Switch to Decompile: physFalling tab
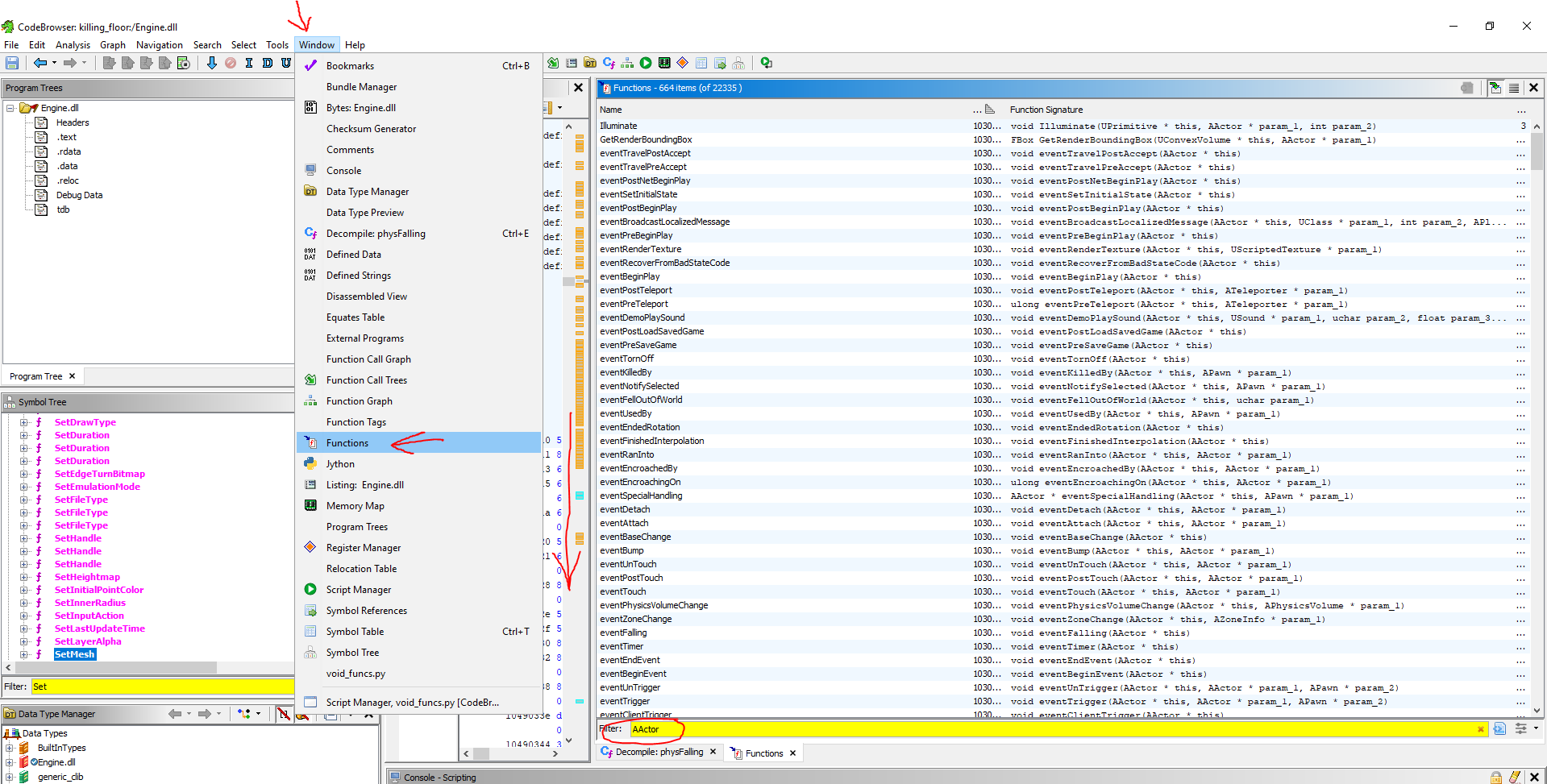Viewport: 1547px width, 784px height. (659, 753)
